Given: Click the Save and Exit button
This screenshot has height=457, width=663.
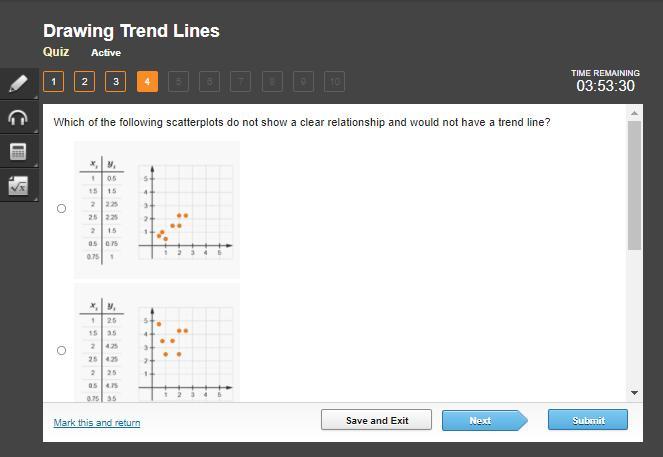Looking at the screenshot, I should pos(376,420).
